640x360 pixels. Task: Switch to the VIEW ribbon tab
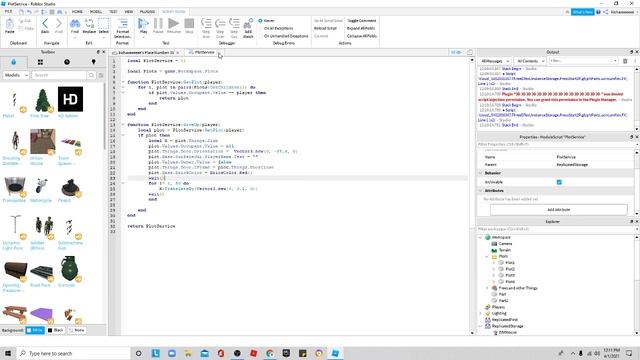(129, 11)
